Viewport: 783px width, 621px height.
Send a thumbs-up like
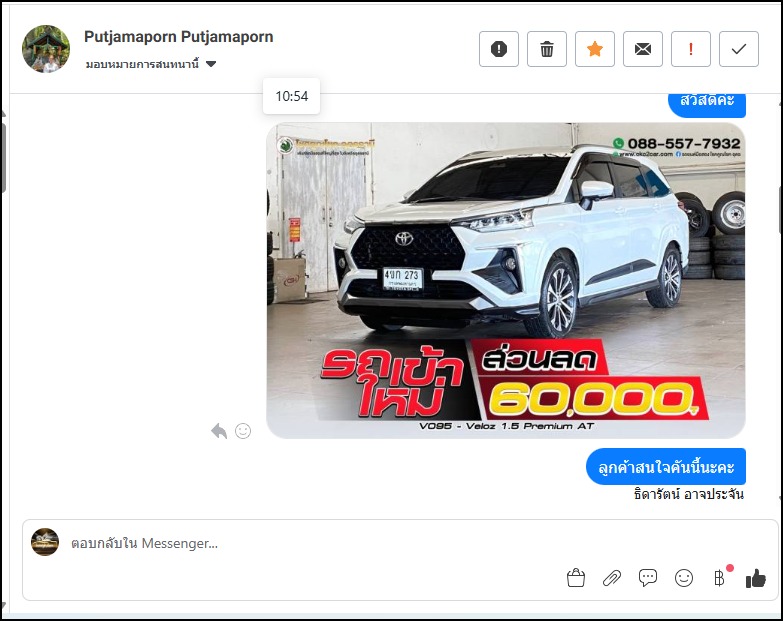point(756,579)
